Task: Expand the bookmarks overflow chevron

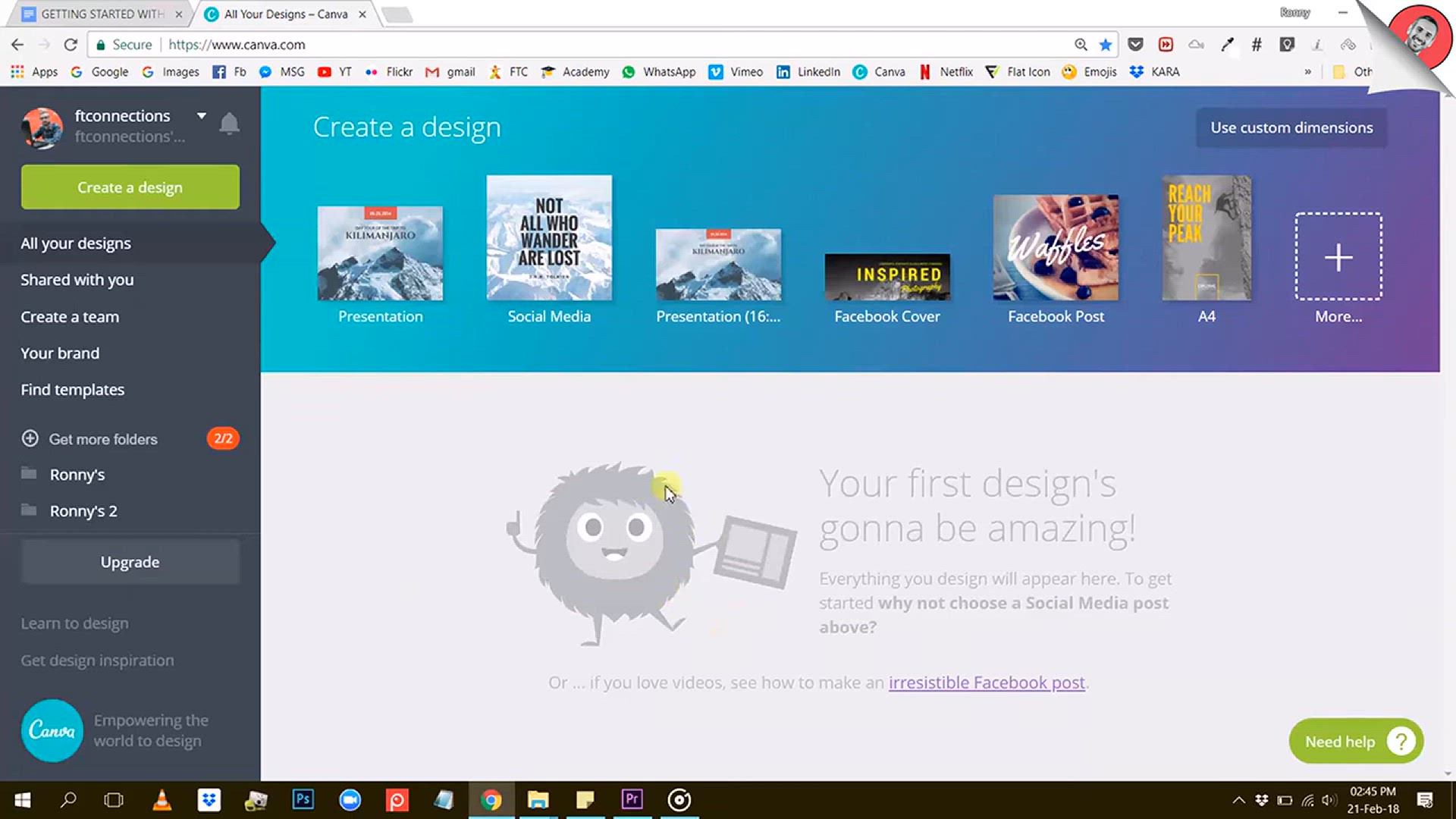Action: click(x=1307, y=72)
